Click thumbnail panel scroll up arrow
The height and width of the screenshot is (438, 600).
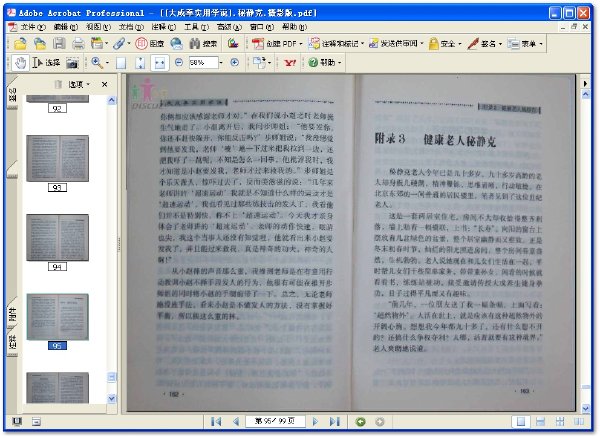pos(112,101)
